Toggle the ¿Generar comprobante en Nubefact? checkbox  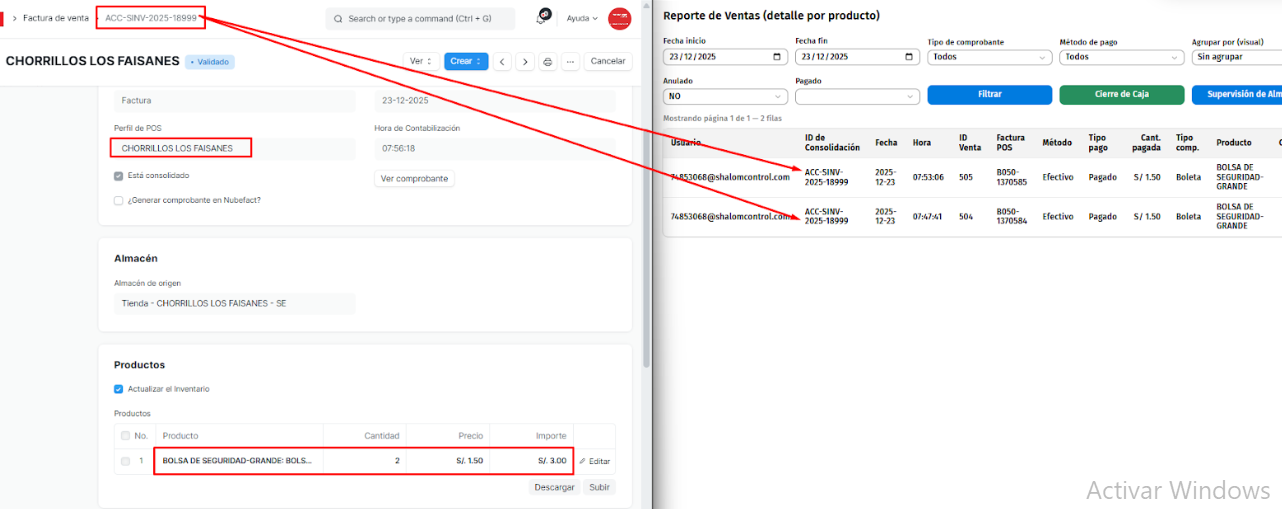pyautogui.click(x=119, y=200)
